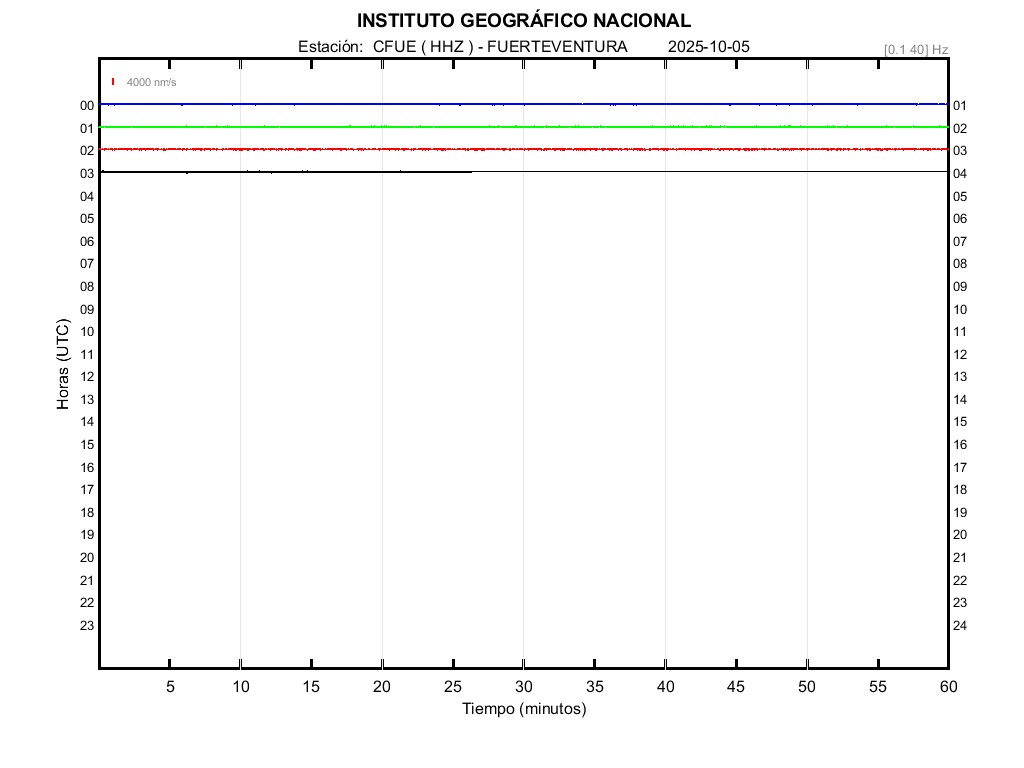Click hour 23 on the left axis
1024x768 pixels.
(x=87, y=626)
